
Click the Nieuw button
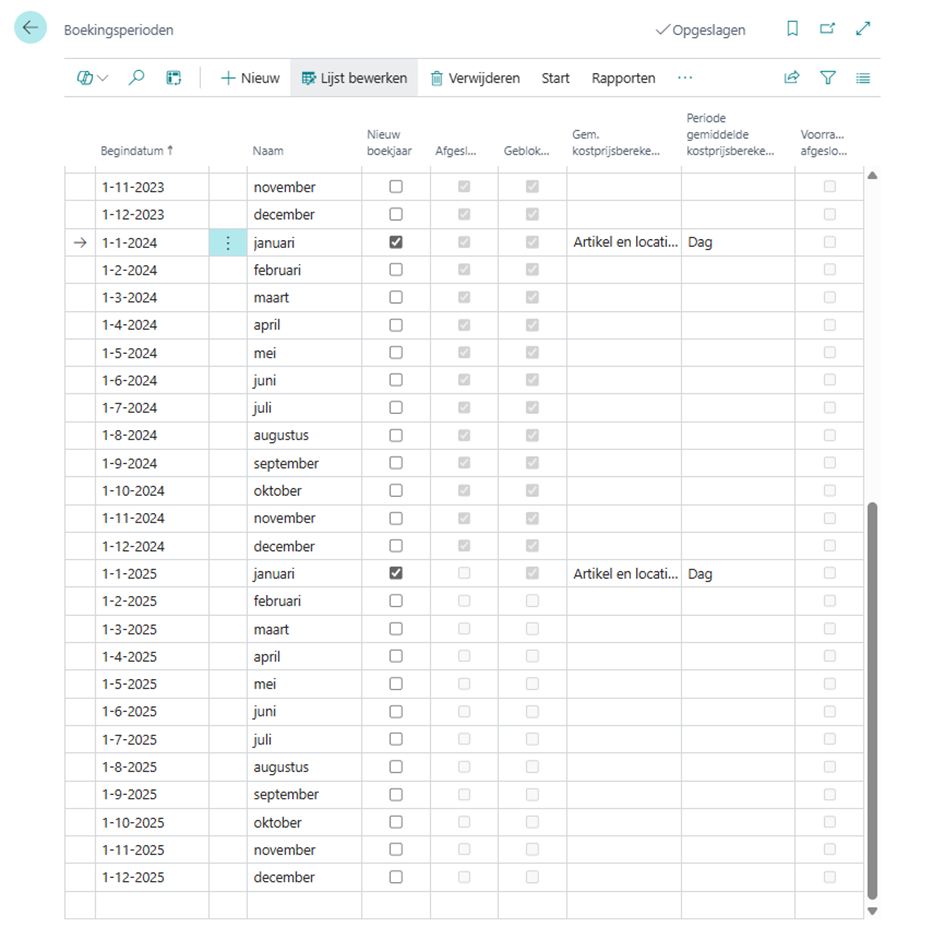coord(250,78)
